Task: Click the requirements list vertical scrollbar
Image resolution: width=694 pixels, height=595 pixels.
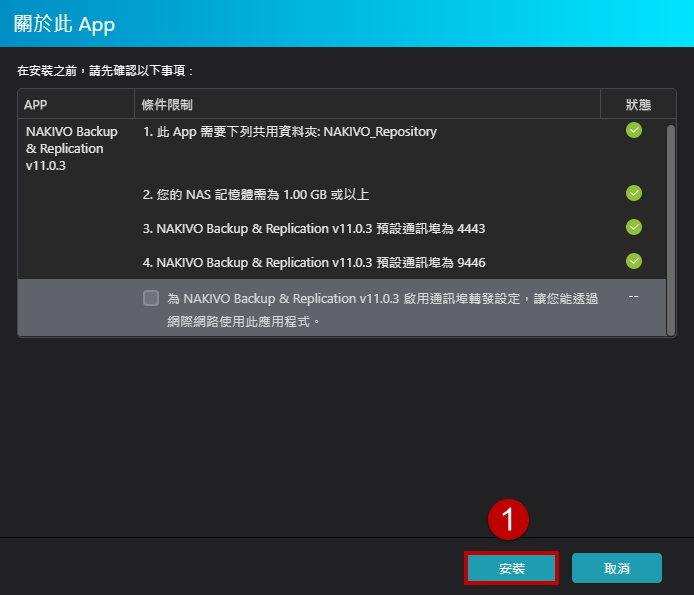Action: 671,230
